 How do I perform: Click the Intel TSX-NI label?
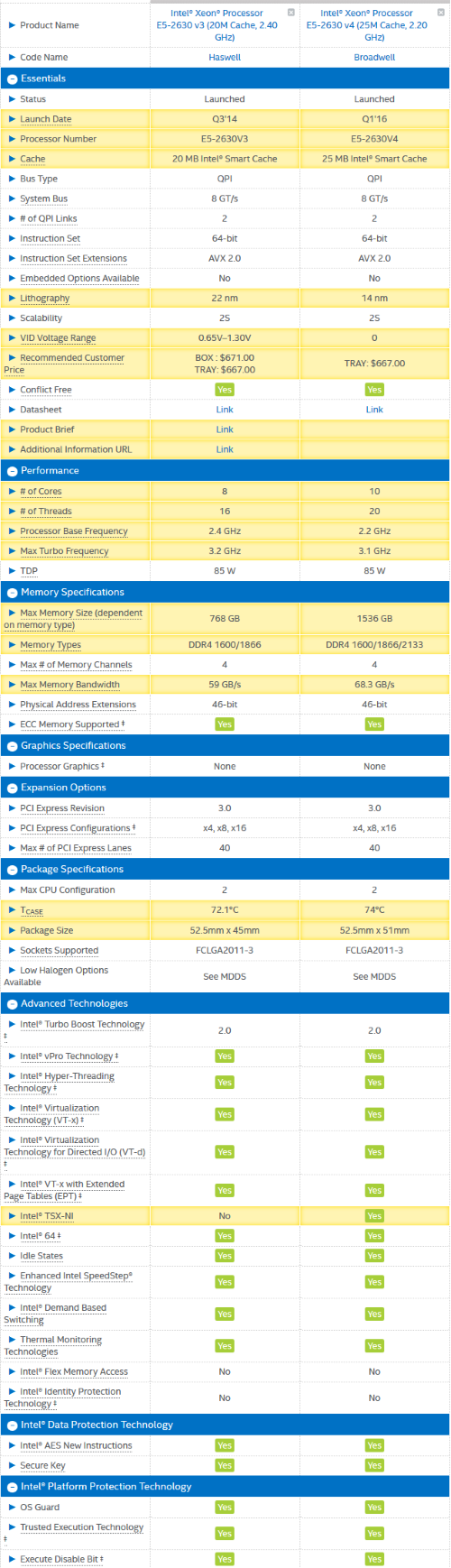47,1216
